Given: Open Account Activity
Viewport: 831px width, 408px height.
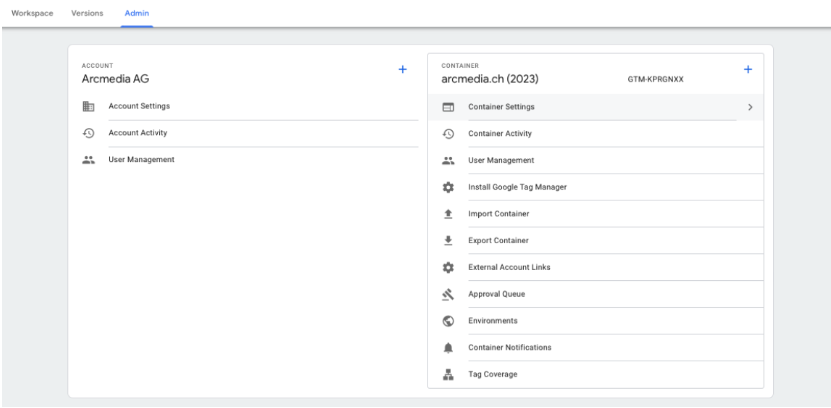Looking at the screenshot, I should 138,133.
